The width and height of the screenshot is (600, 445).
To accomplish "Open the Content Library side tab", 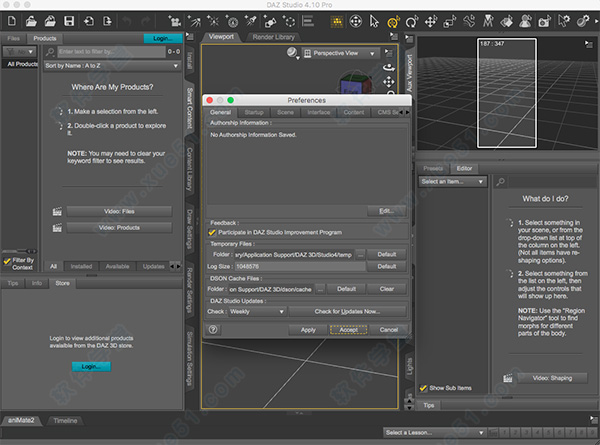I will coord(189,169).
